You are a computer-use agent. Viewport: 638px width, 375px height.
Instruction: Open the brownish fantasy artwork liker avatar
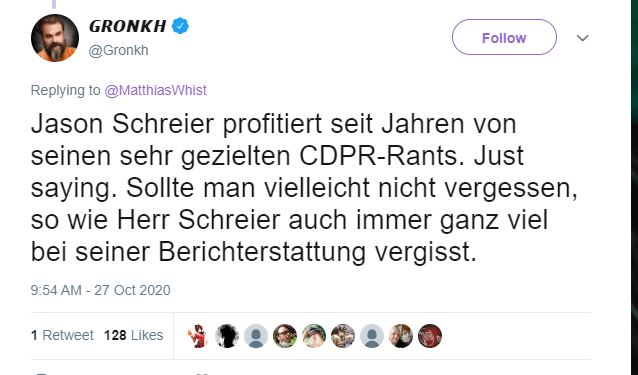click(x=343, y=336)
